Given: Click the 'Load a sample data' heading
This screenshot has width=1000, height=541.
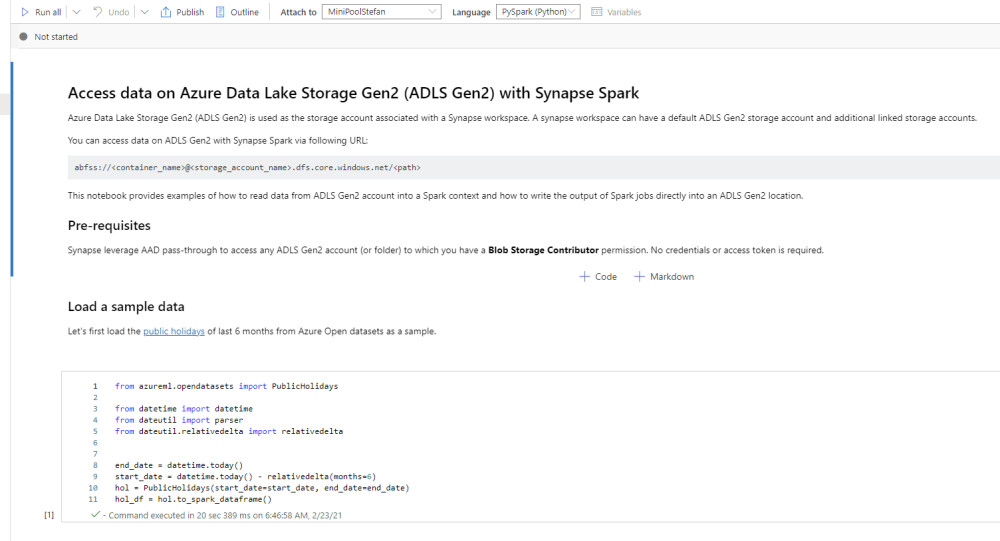Looking at the screenshot, I should (x=126, y=306).
